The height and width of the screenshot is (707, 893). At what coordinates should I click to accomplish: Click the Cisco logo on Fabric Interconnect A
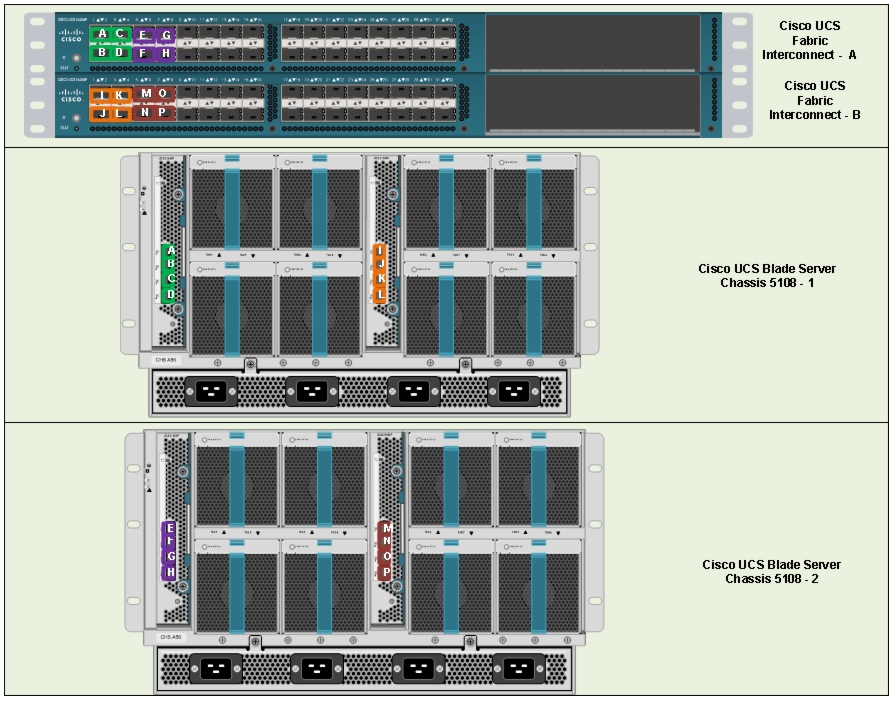click(71, 35)
